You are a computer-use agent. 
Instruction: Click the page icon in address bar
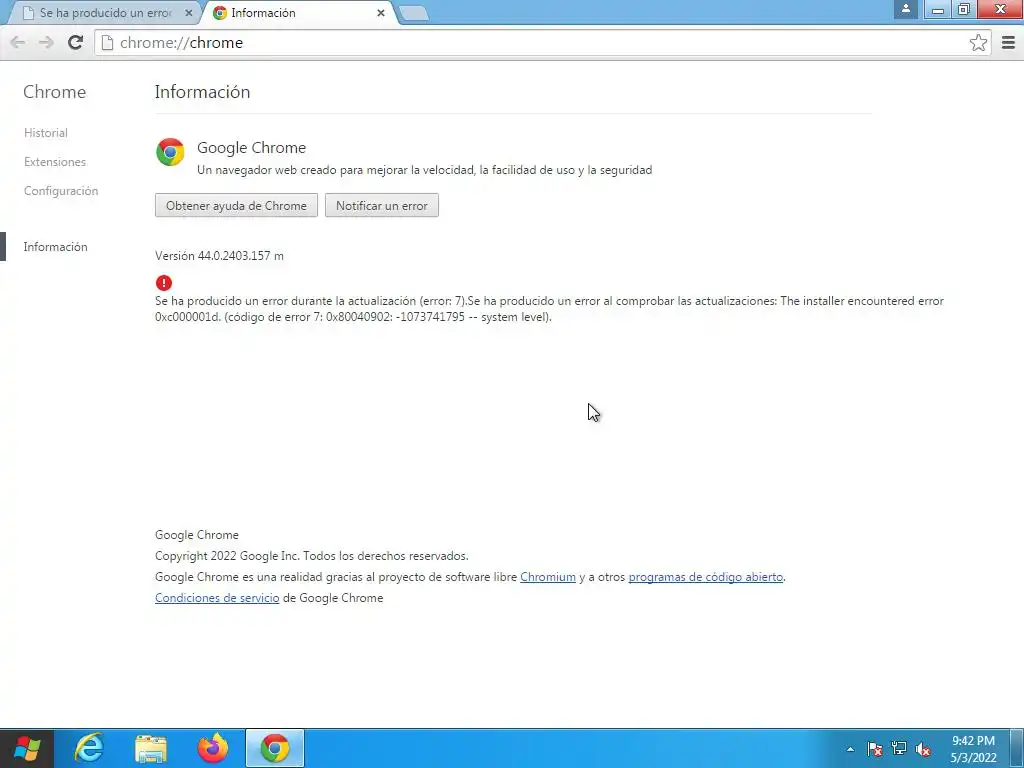(108, 43)
